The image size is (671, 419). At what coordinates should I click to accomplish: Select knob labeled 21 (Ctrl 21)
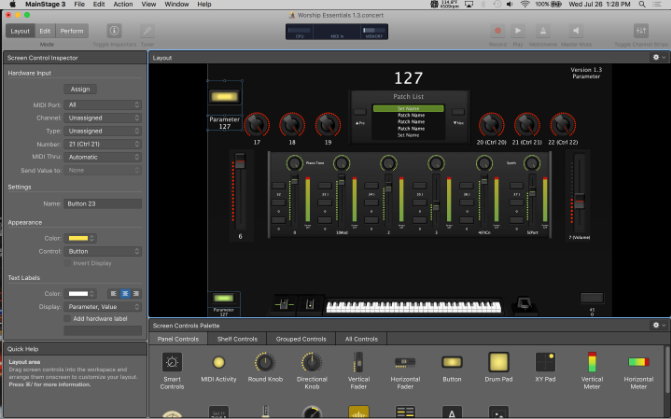(527, 125)
